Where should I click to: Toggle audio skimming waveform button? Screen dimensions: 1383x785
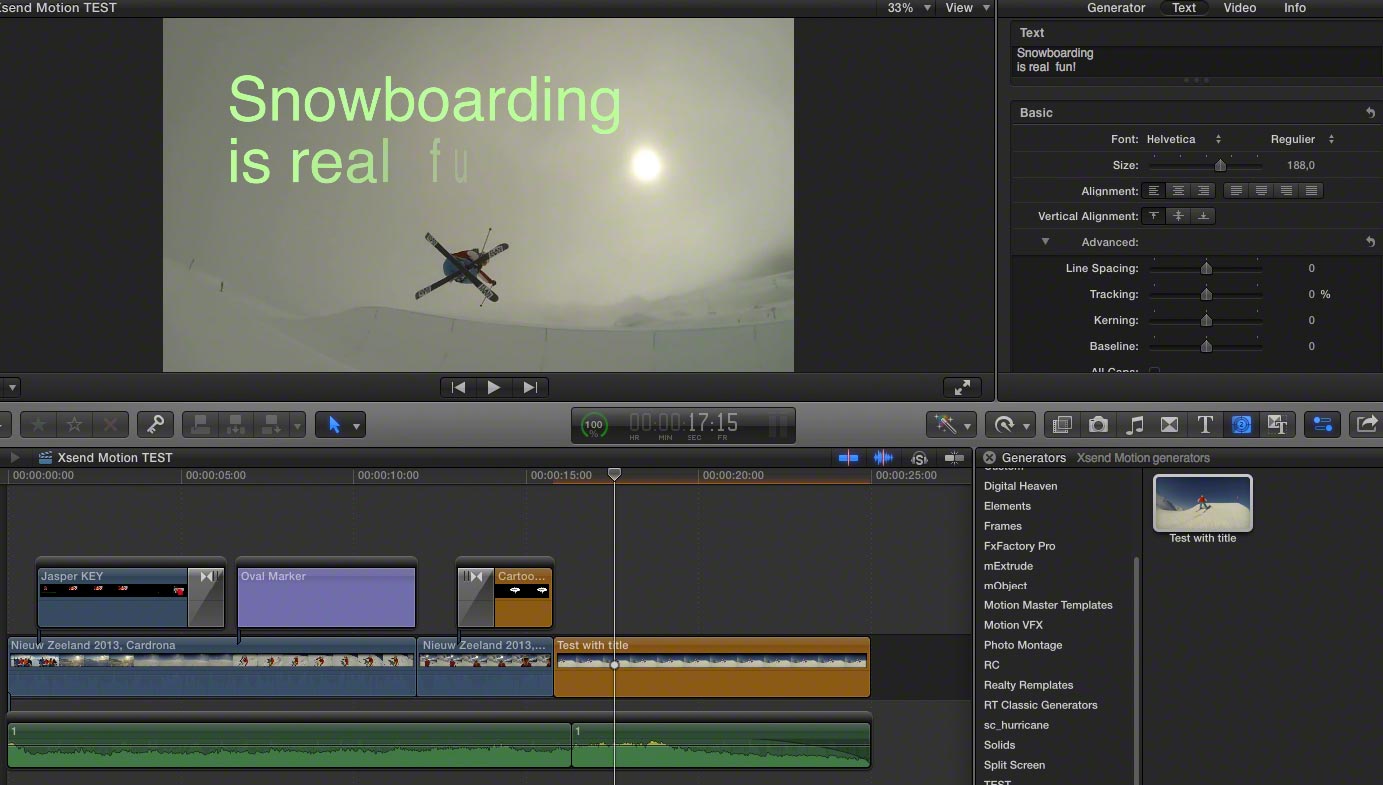coord(883,458)
